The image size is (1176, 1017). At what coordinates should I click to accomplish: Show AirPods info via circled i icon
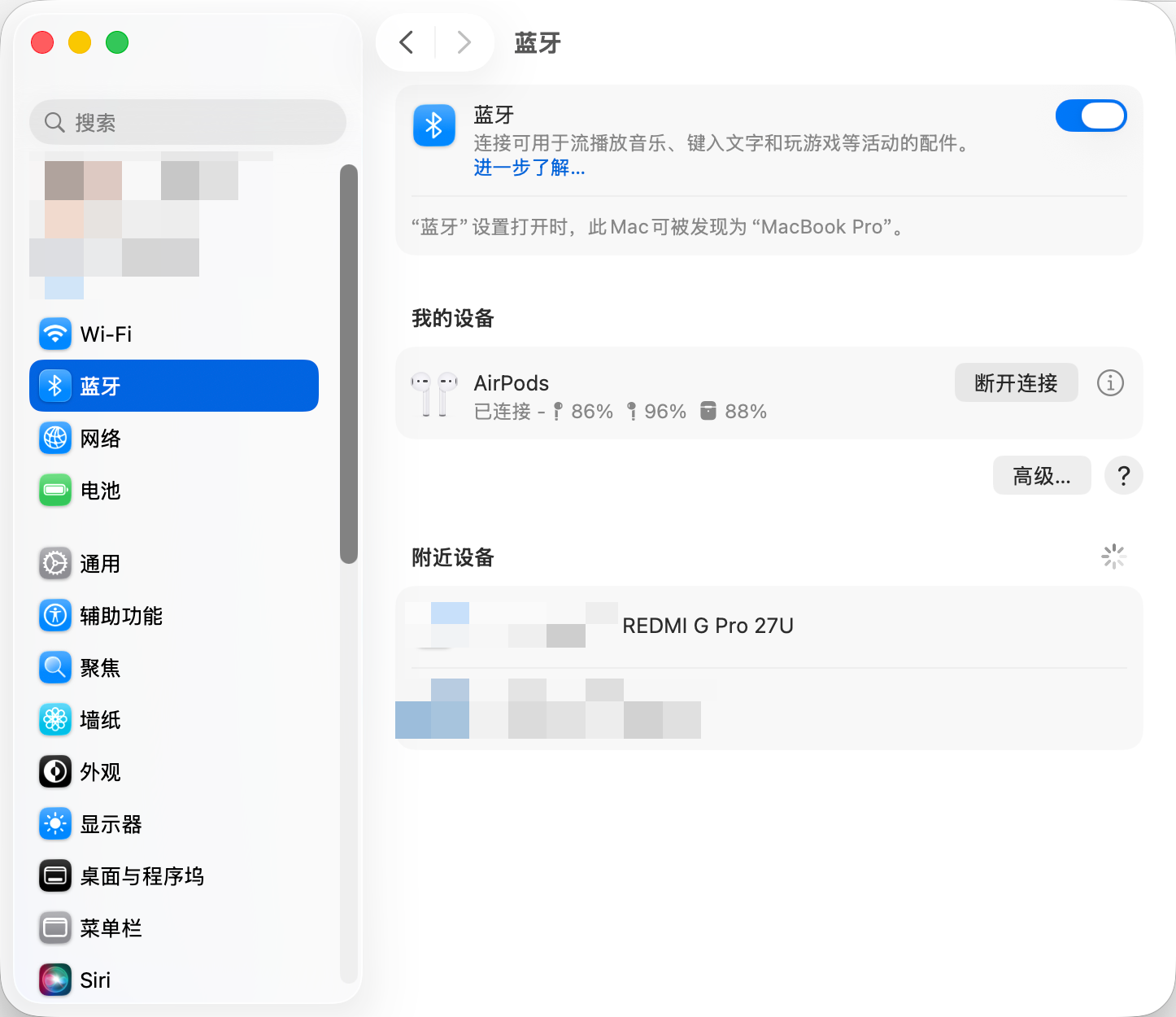click(1110, 382)
